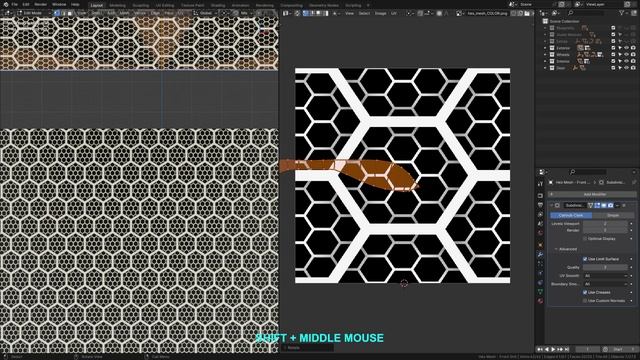
Task: Expand the Door collection in outliner
Action: click(545, 68)
